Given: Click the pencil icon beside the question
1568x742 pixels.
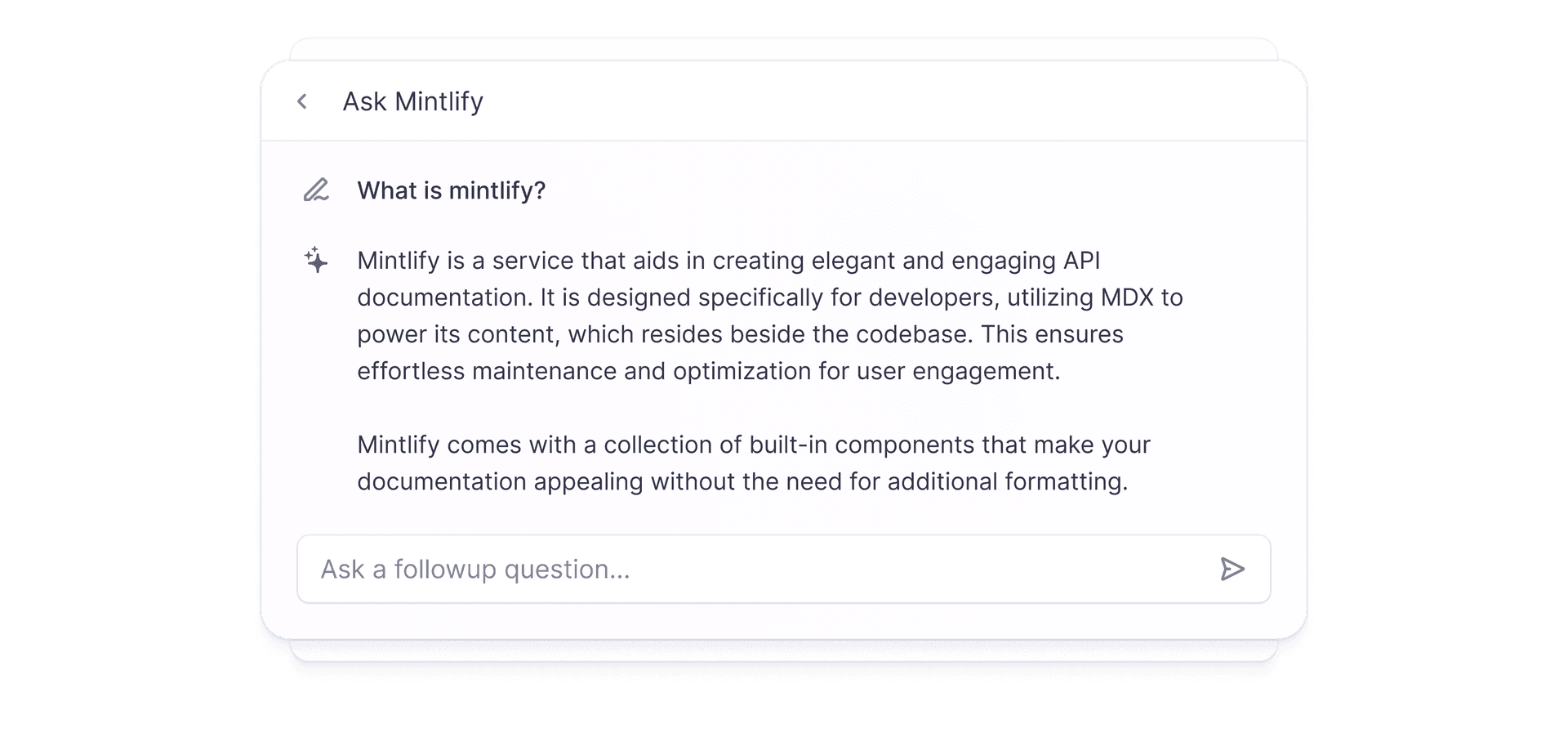Looking at the screenshot, I should click(x=316, y=190).
